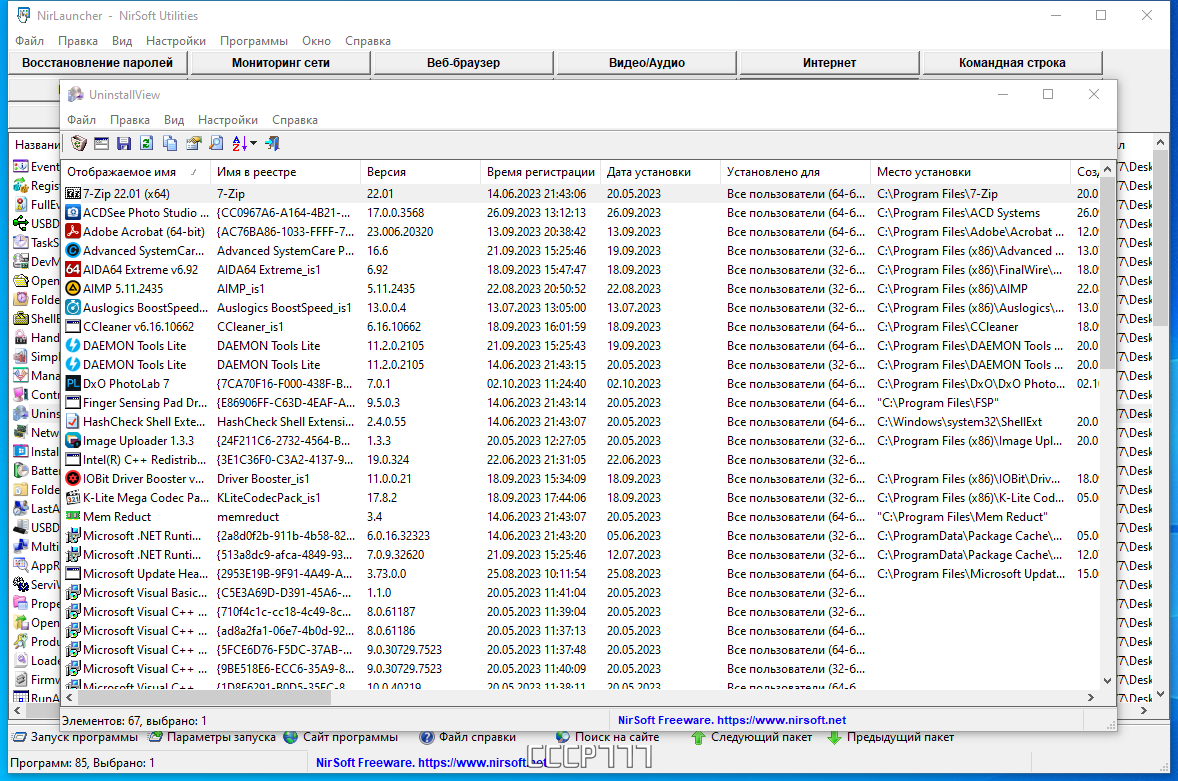Open the dropdown arrow next to A-Z sort
The image size is (1178, 781).
(253, 143)
